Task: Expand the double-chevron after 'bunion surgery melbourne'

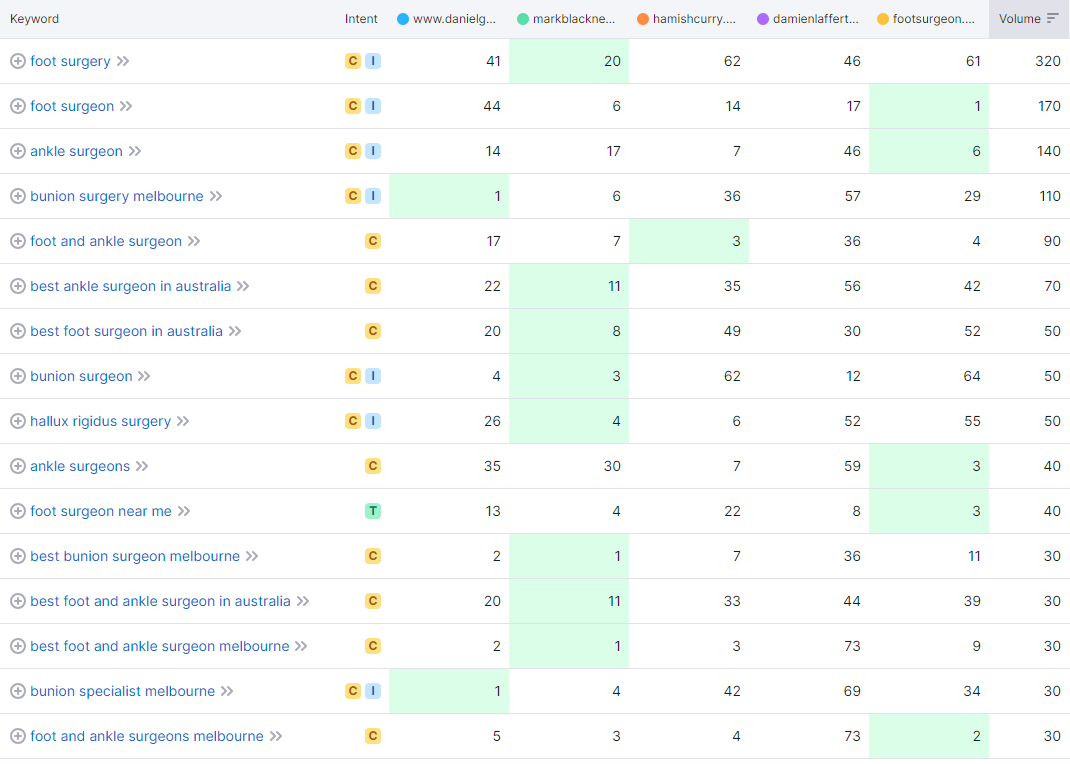Action: [x=216, y=196]
